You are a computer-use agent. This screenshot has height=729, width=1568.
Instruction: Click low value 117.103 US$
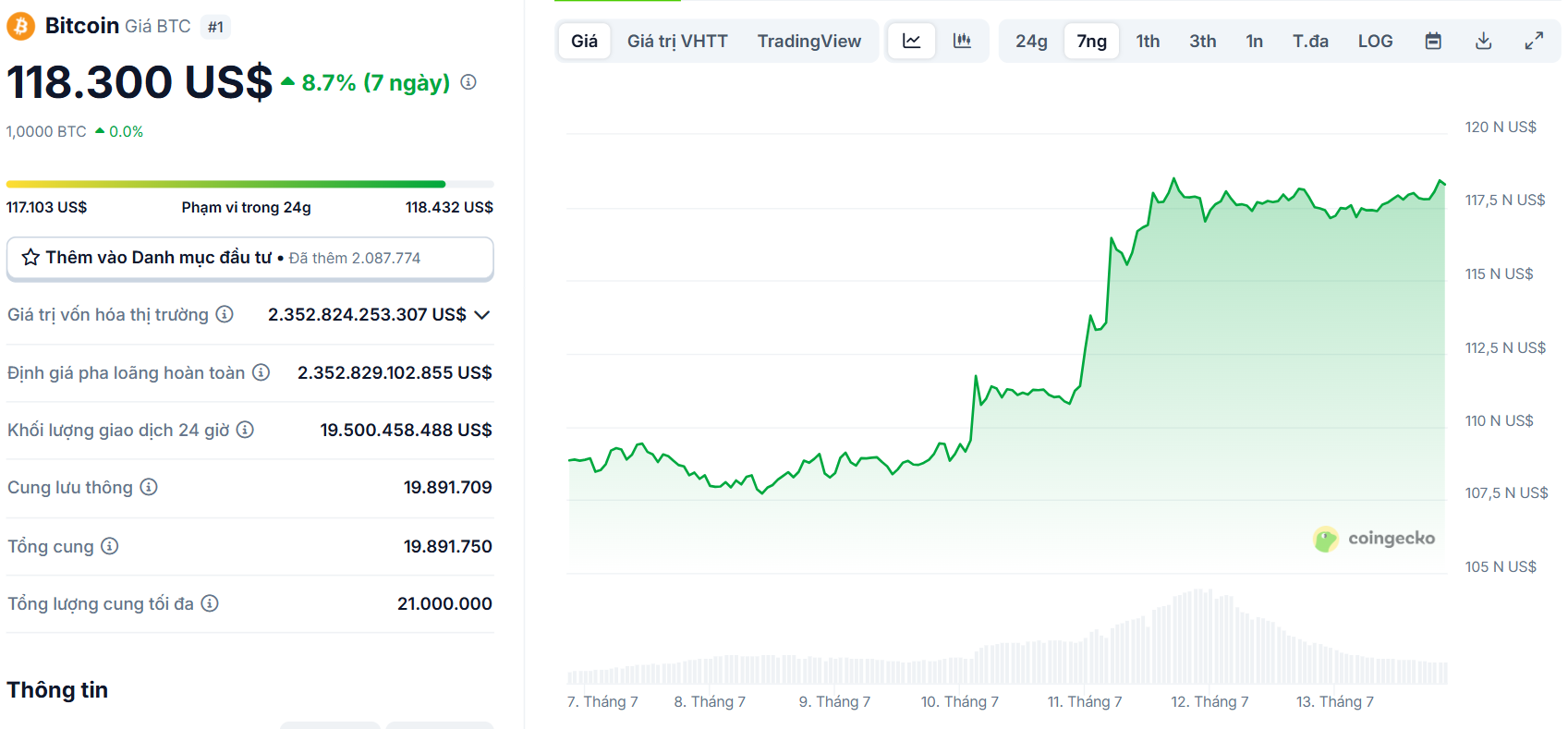coord(46,207)
